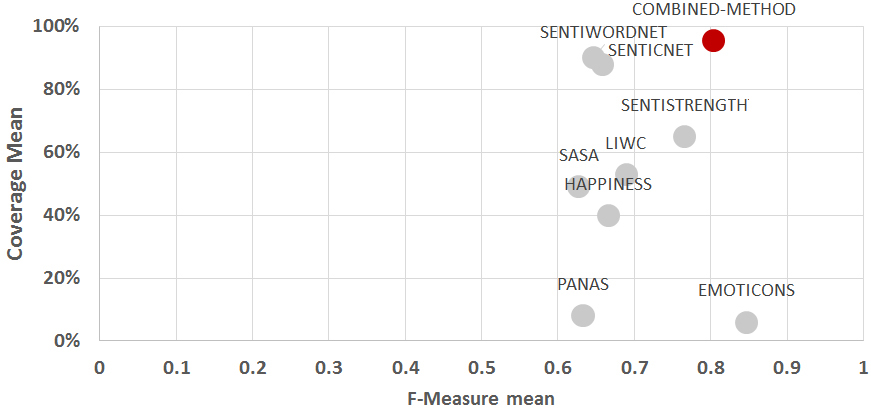
Task: Select the COMBINED-METHOD text label
Action: pos(714,10)
